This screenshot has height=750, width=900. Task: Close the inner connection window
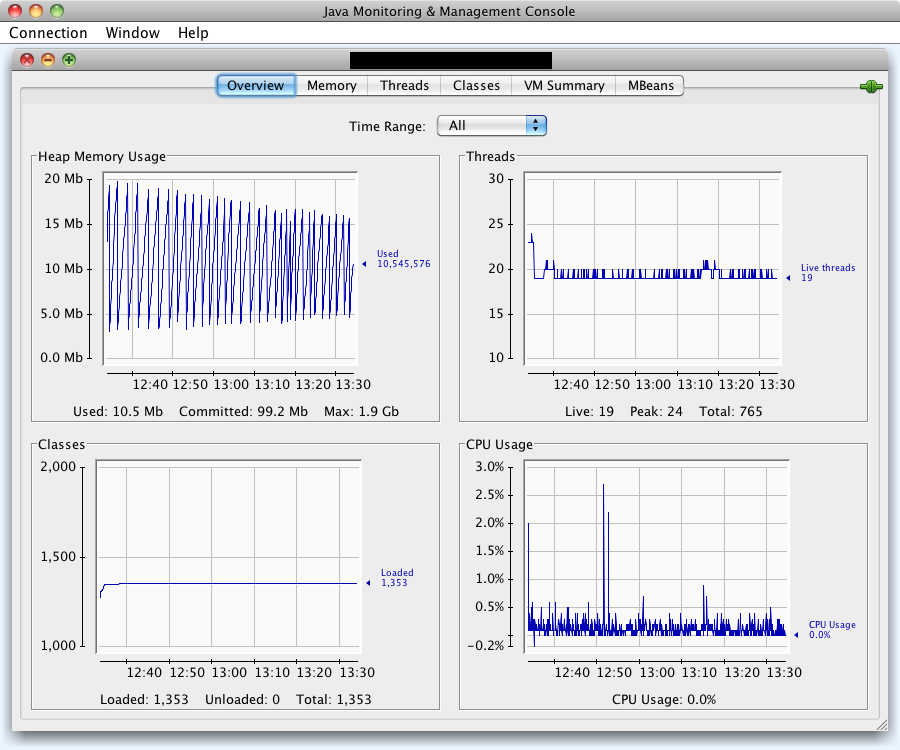pos(27,60)
